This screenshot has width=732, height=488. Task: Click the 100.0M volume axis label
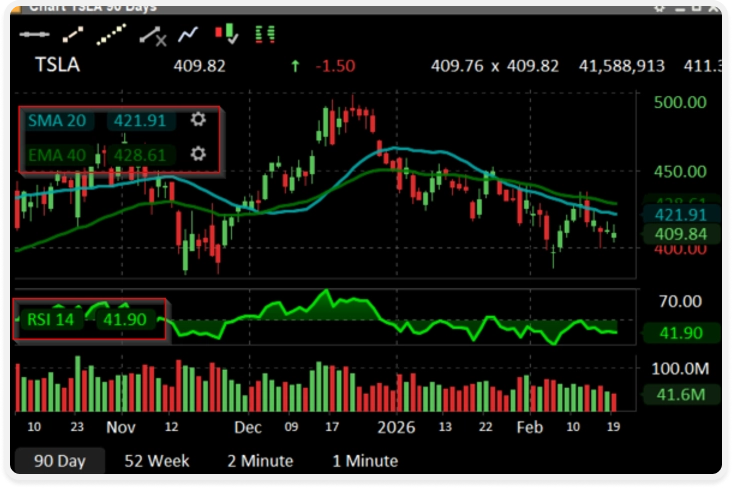[680, 369]
